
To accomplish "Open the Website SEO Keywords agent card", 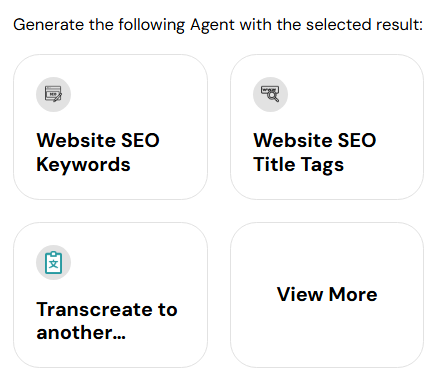I will [x=110, y=127].
